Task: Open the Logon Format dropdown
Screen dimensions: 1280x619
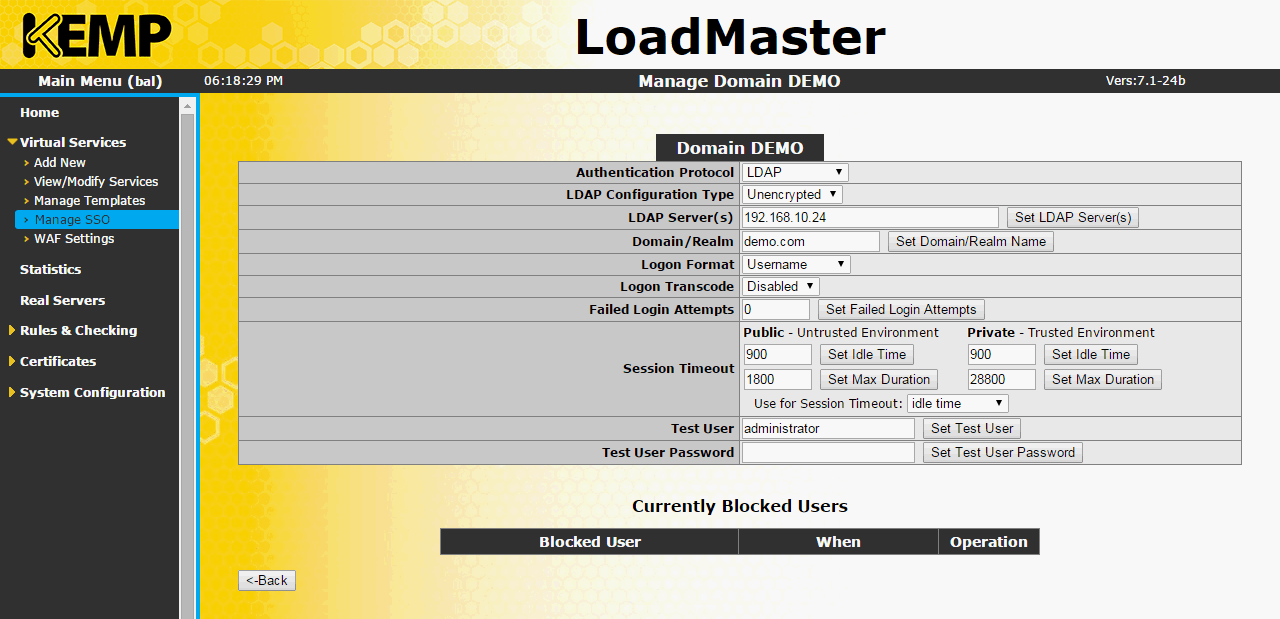Action: 796,264
